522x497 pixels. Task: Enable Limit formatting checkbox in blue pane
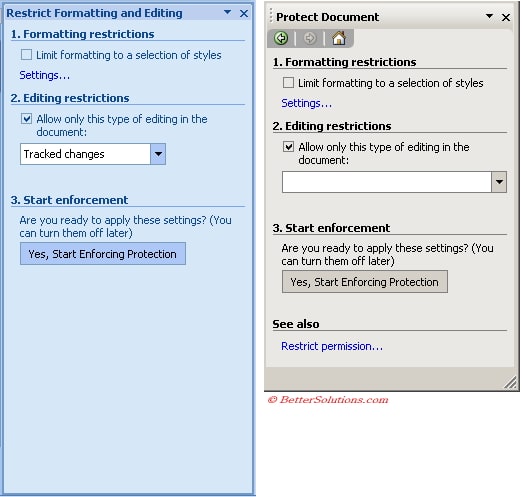[x=26, y=55]
